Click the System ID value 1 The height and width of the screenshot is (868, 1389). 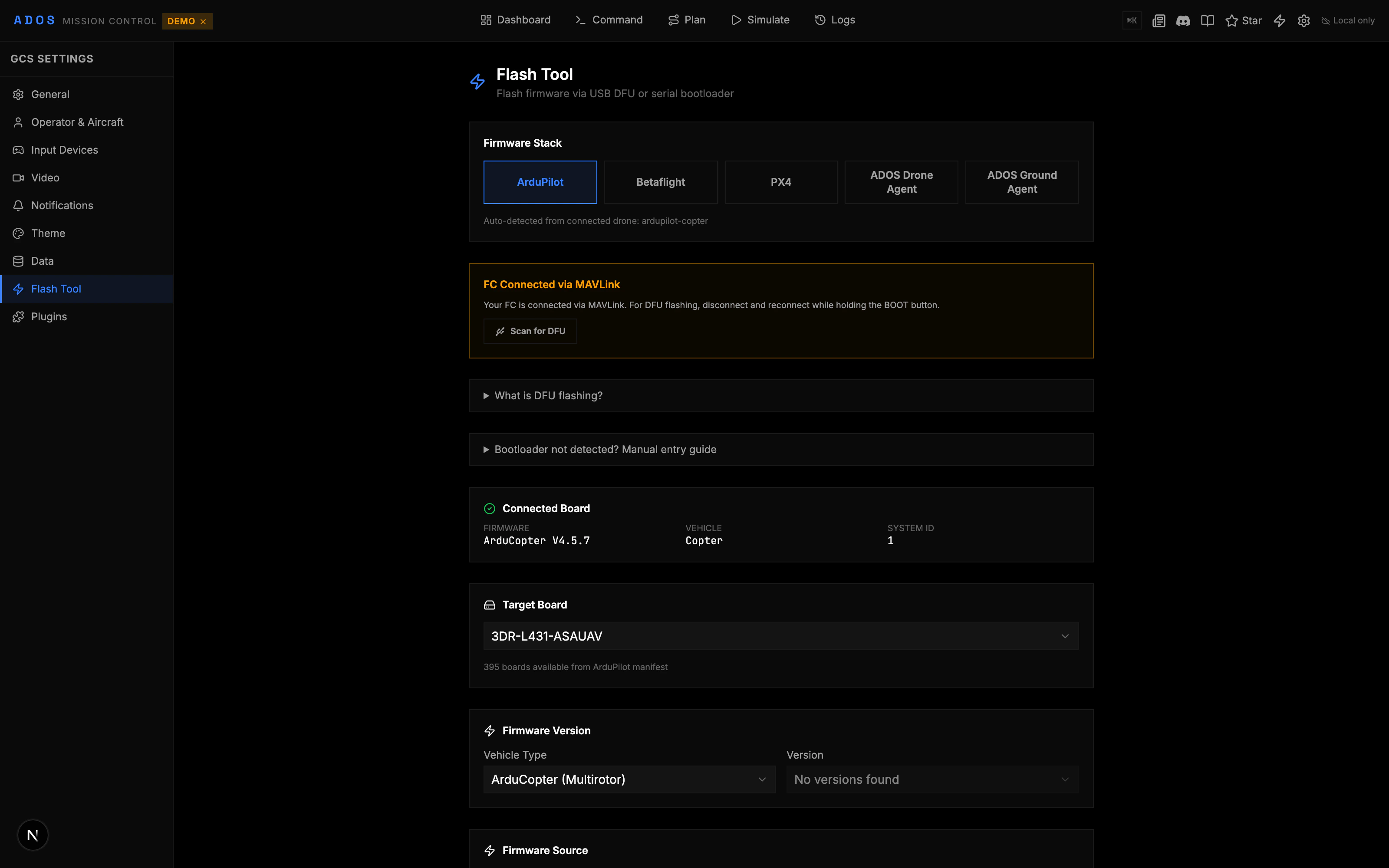pyautogui.click(x=890, y=541)
